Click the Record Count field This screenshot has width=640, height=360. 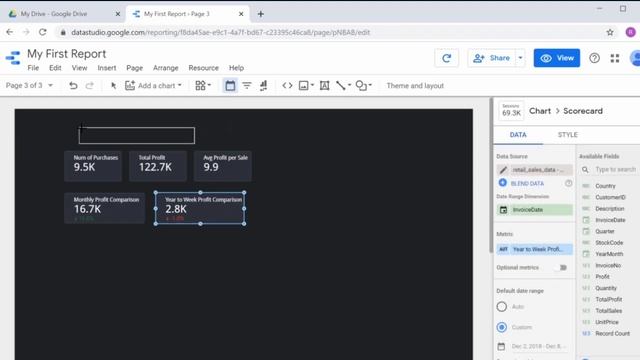click(612, 333)
